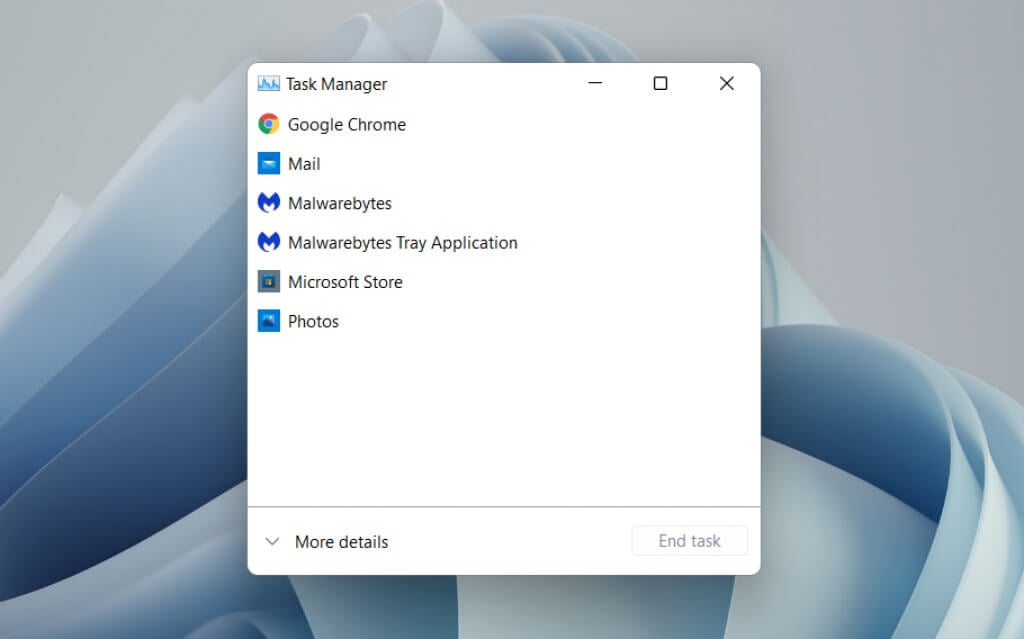The image size is (1024, 639).
Task: Click the Photos app icon
Action: [x=268, y=321]
